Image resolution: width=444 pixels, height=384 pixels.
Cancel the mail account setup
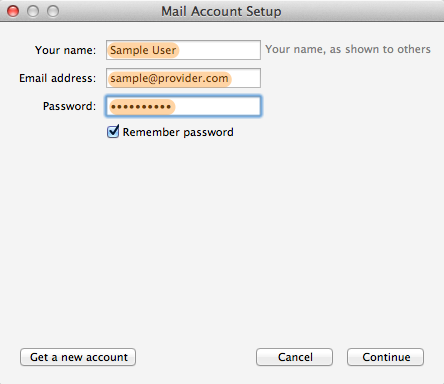pos(294,357)
